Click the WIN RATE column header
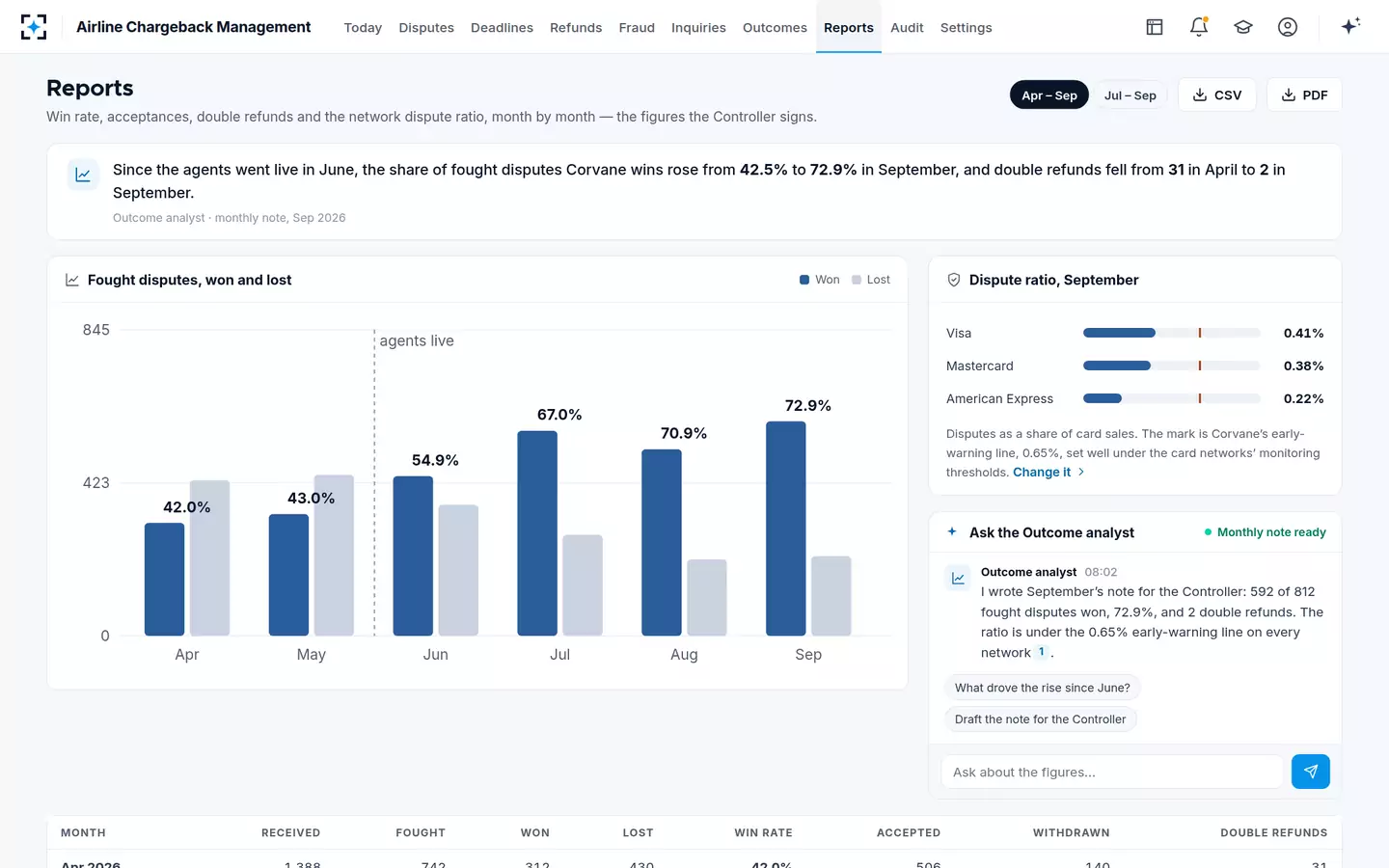The image size is (1389, 868). (763, 832)
